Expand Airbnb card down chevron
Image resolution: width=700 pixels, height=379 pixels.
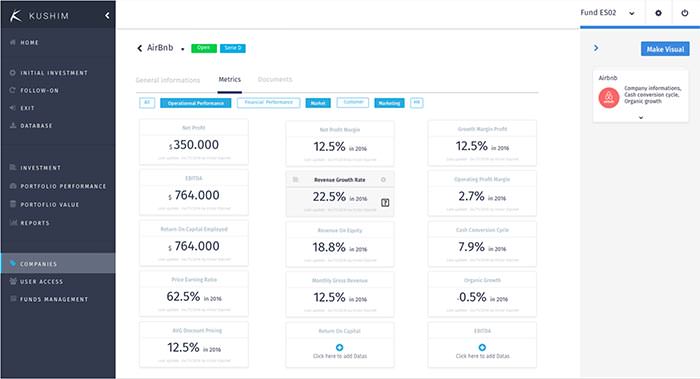(x=641, y=118)
